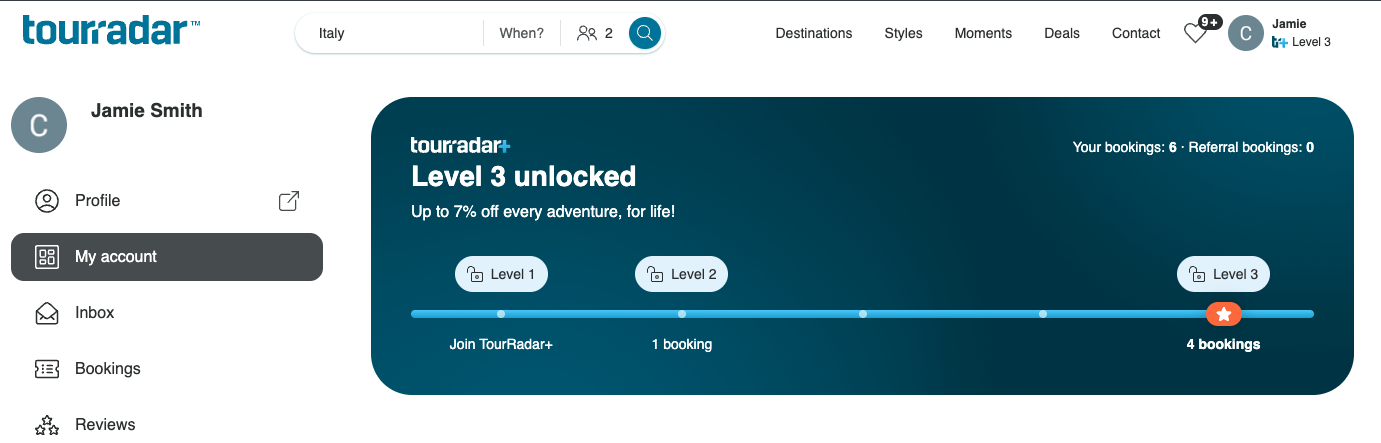Open the Moments menu
This screenshot has width=1381, height=443.
tap(983, 33)
